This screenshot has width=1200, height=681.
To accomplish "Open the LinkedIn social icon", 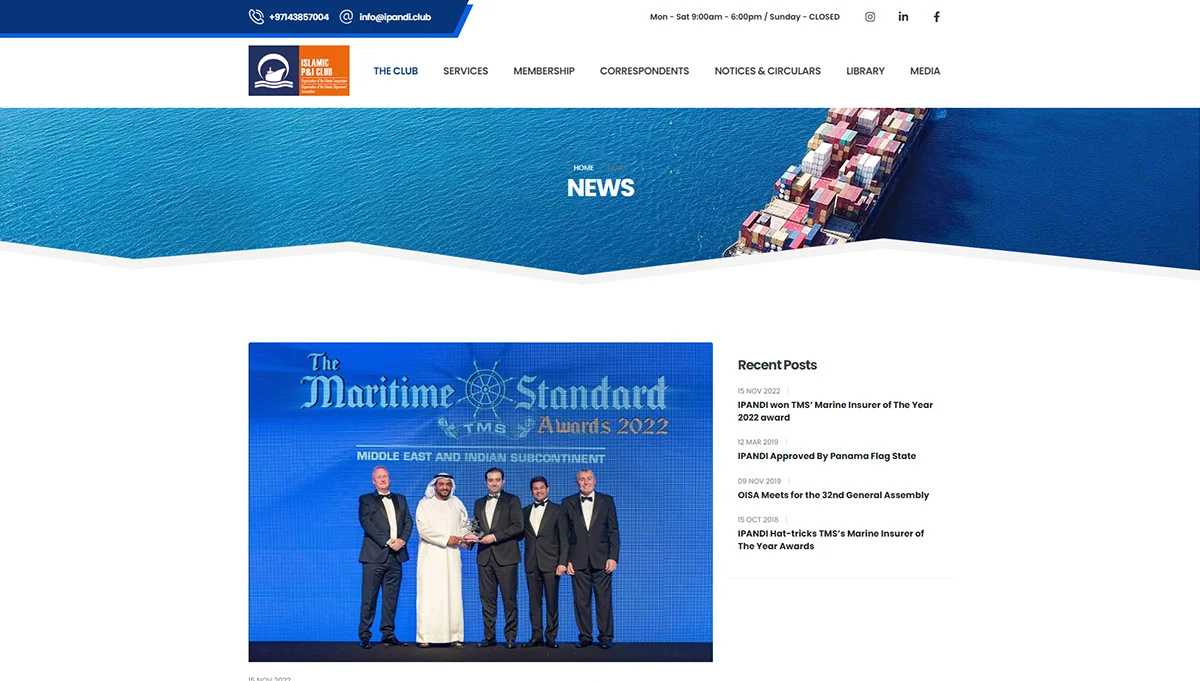I will (x=903, y=16).
